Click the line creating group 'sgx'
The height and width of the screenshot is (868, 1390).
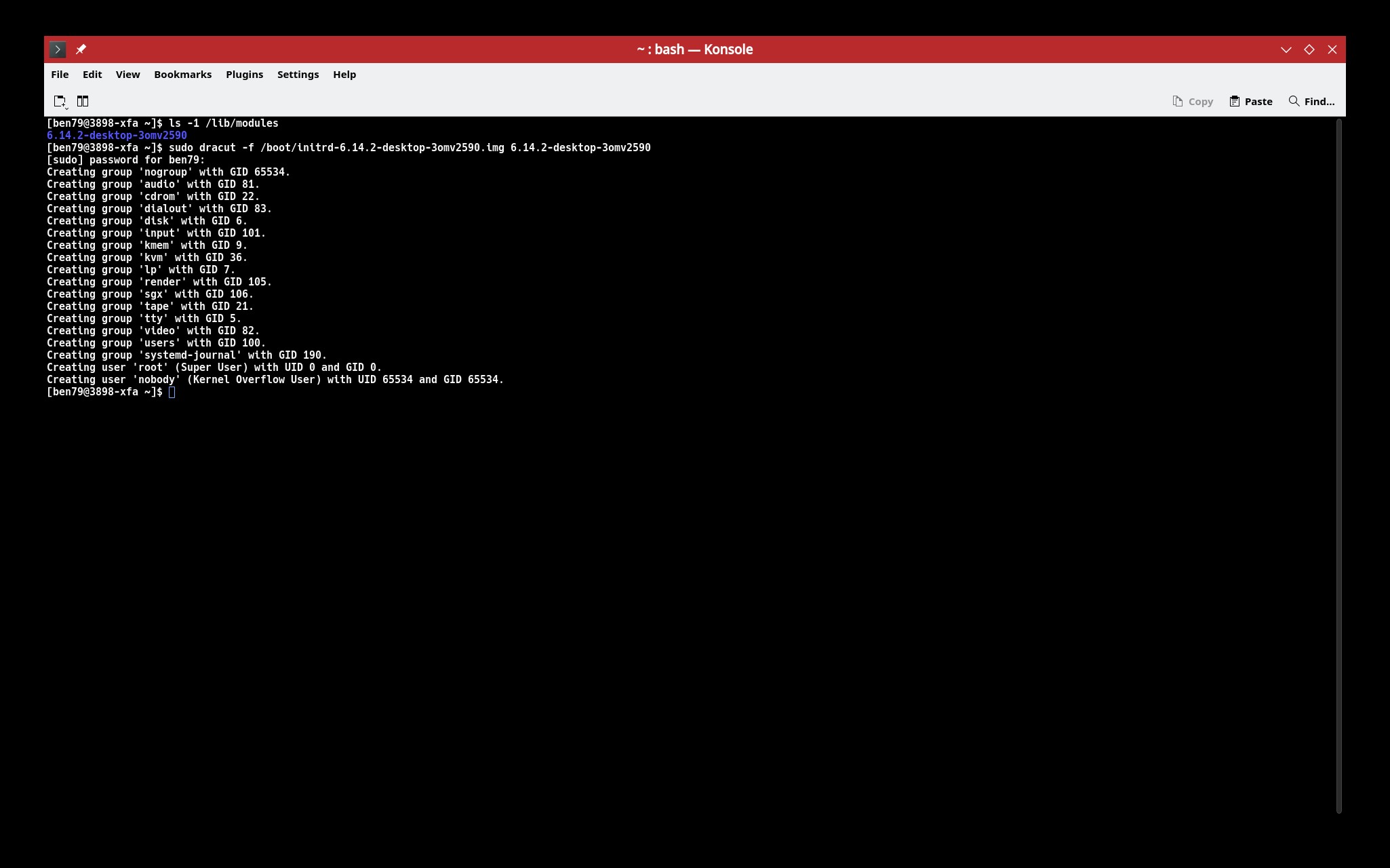(x=150, y=294)
